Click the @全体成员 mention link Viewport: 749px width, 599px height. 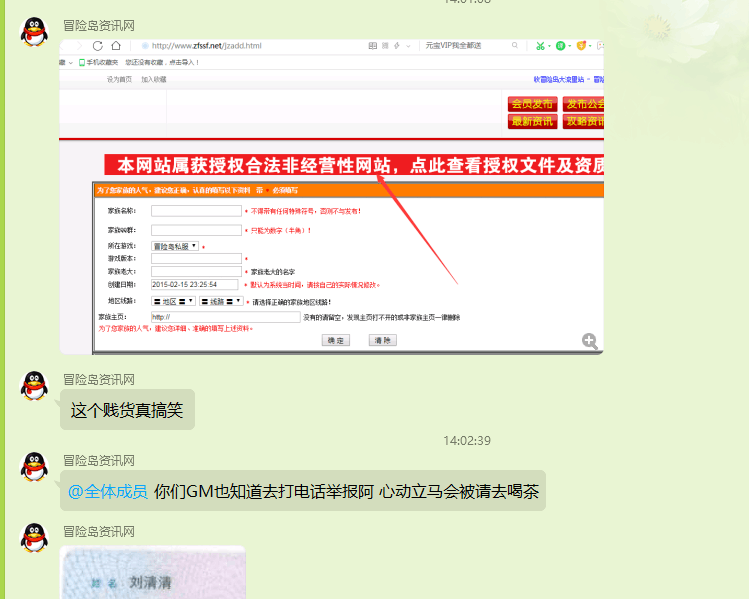click(108, 491)
